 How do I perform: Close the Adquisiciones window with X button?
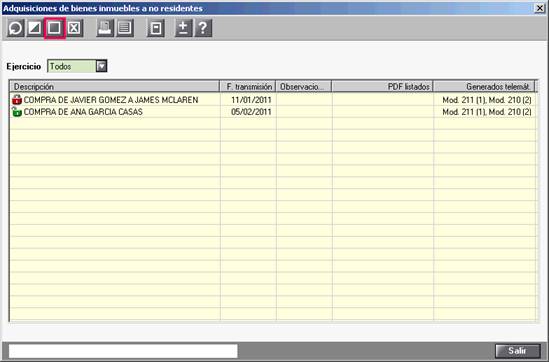pyautogui.click(x=540, y=8)
